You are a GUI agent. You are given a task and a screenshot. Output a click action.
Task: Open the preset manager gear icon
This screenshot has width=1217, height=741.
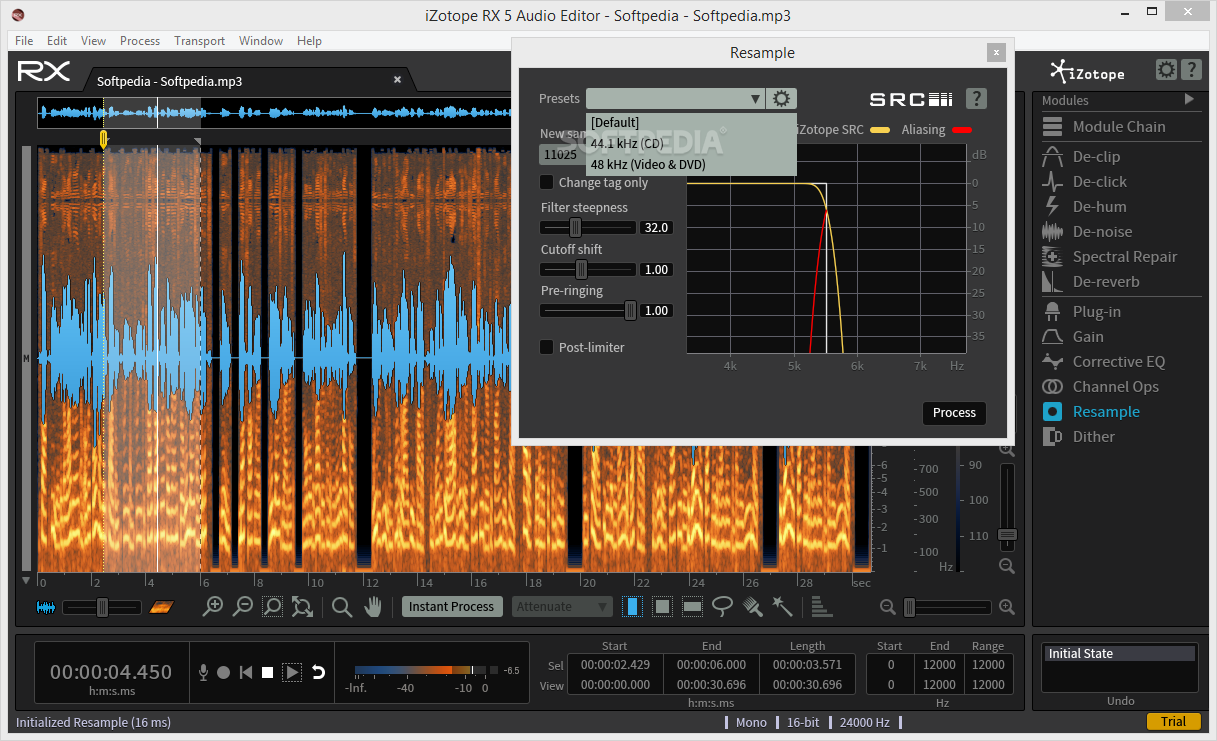click(782, 98)
